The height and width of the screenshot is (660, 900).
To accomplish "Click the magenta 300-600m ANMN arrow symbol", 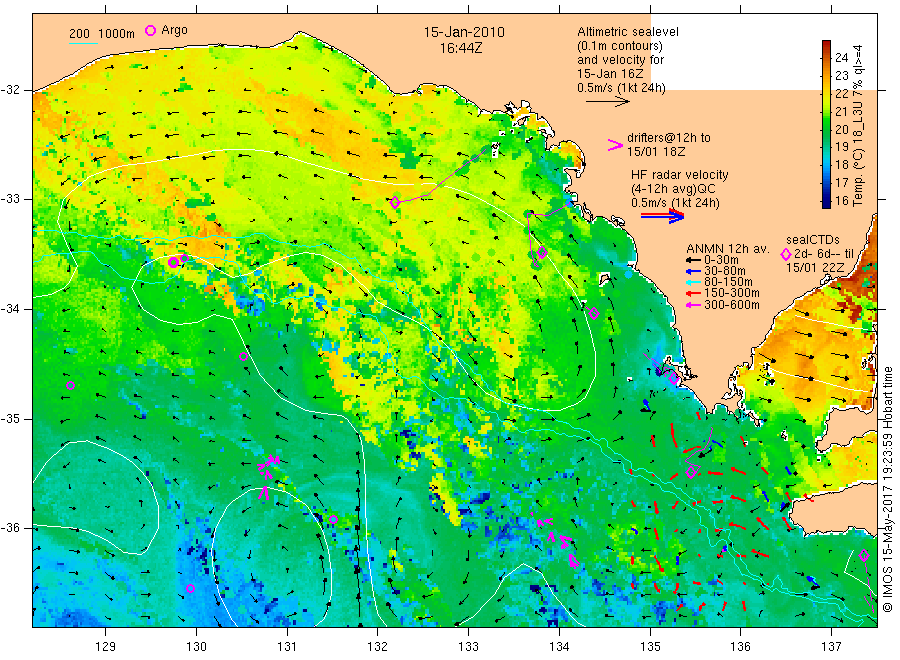I will (x=694, y=305).
